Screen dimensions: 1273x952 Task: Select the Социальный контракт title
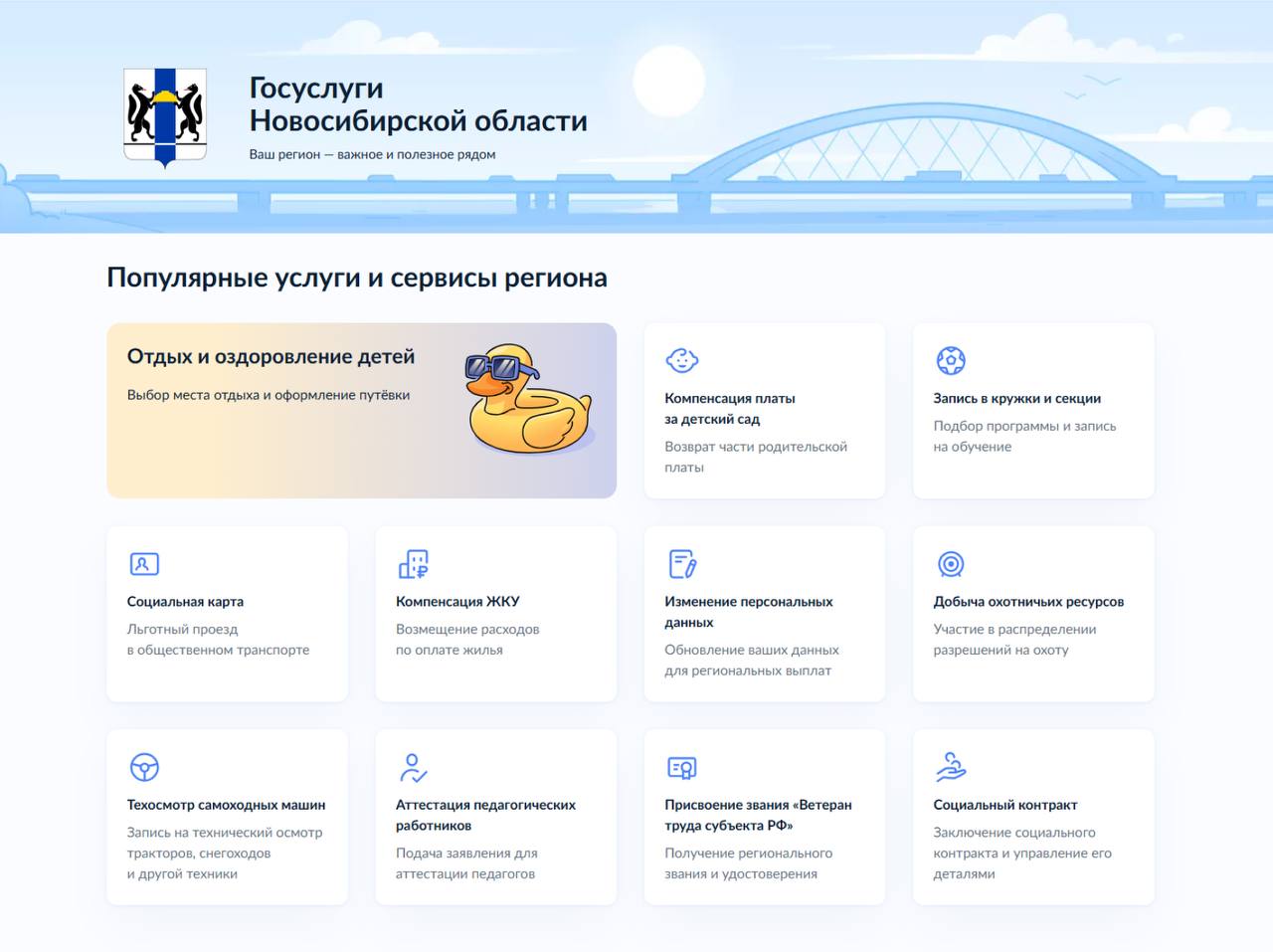point(1004,805)
